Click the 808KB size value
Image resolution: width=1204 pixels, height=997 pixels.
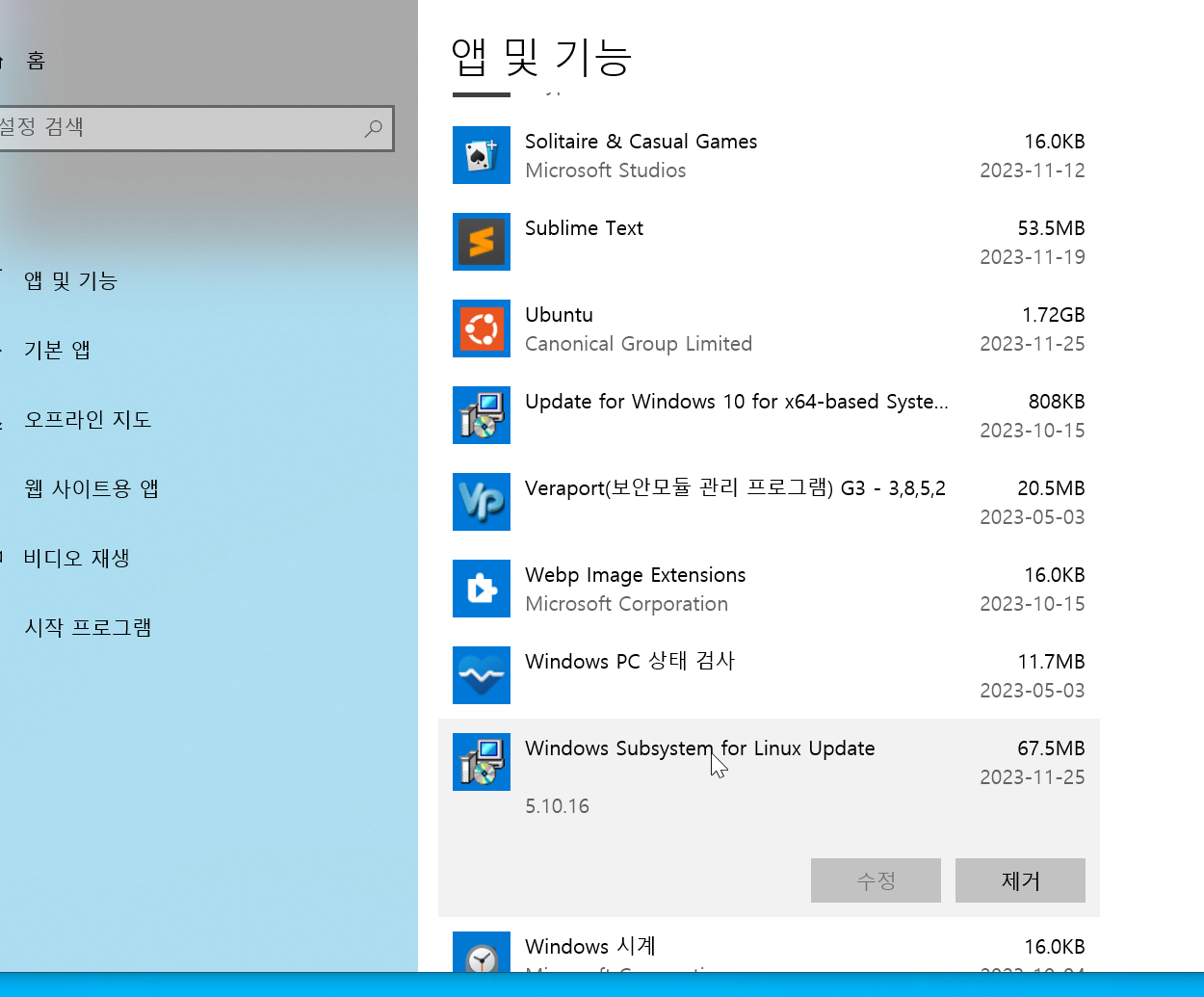[1057, 402]
